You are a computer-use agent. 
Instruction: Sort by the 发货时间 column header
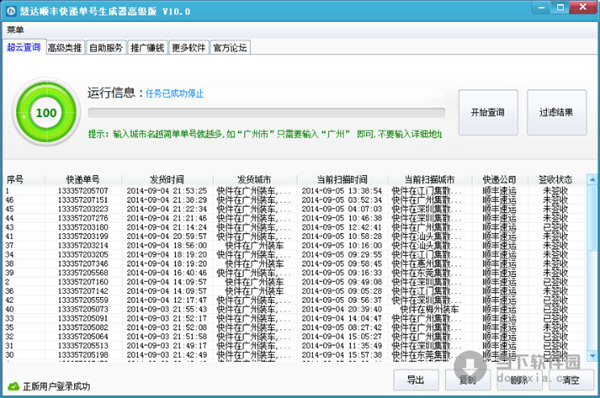167,179
